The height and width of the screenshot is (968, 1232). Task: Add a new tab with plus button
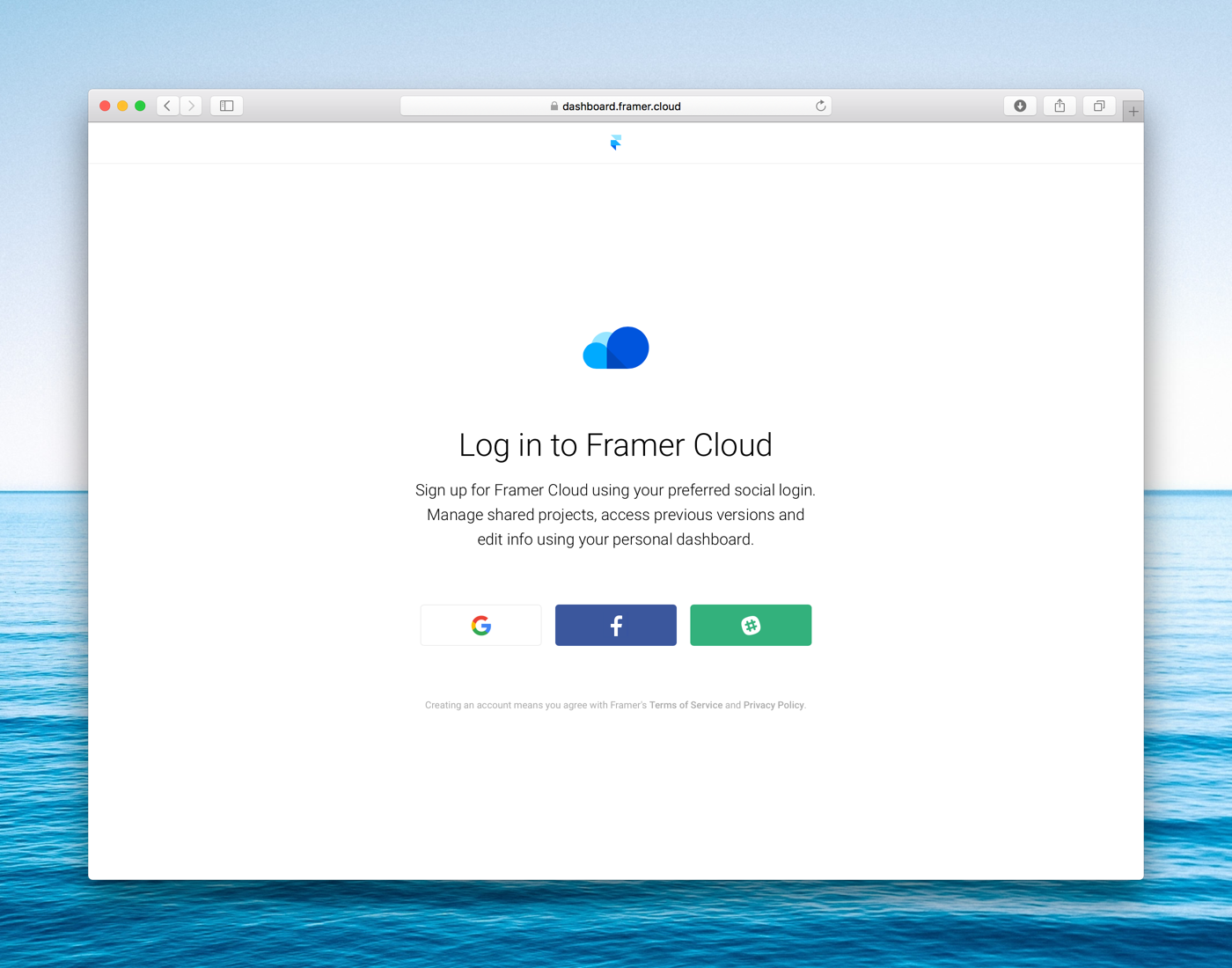pos(1133,112)
